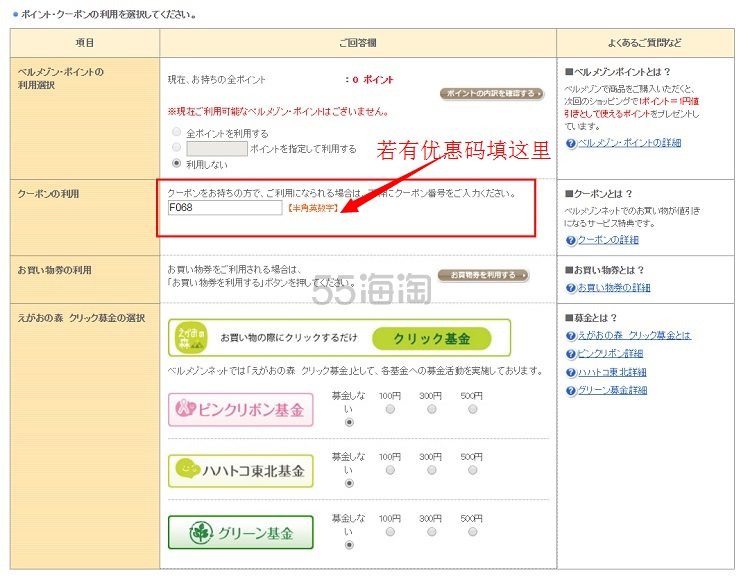Screen dimensions: 744x578
Task: Click the ハハトコ東北基金 banner
Action: [x=241, y=471]
